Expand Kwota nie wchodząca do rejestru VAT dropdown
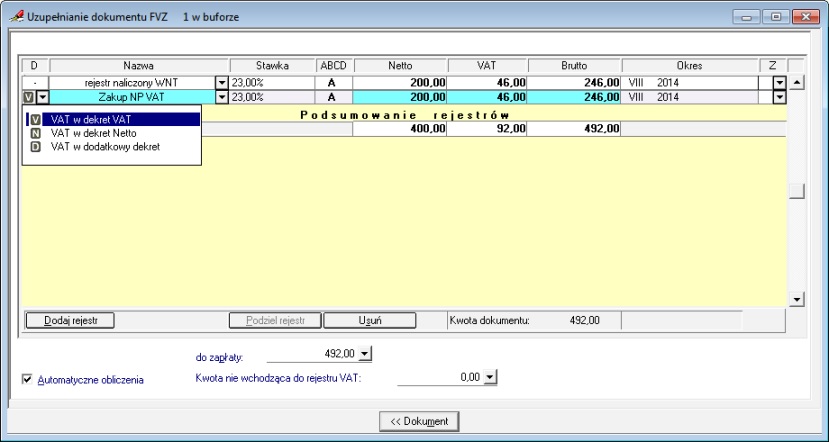 [x=491, y=378]
